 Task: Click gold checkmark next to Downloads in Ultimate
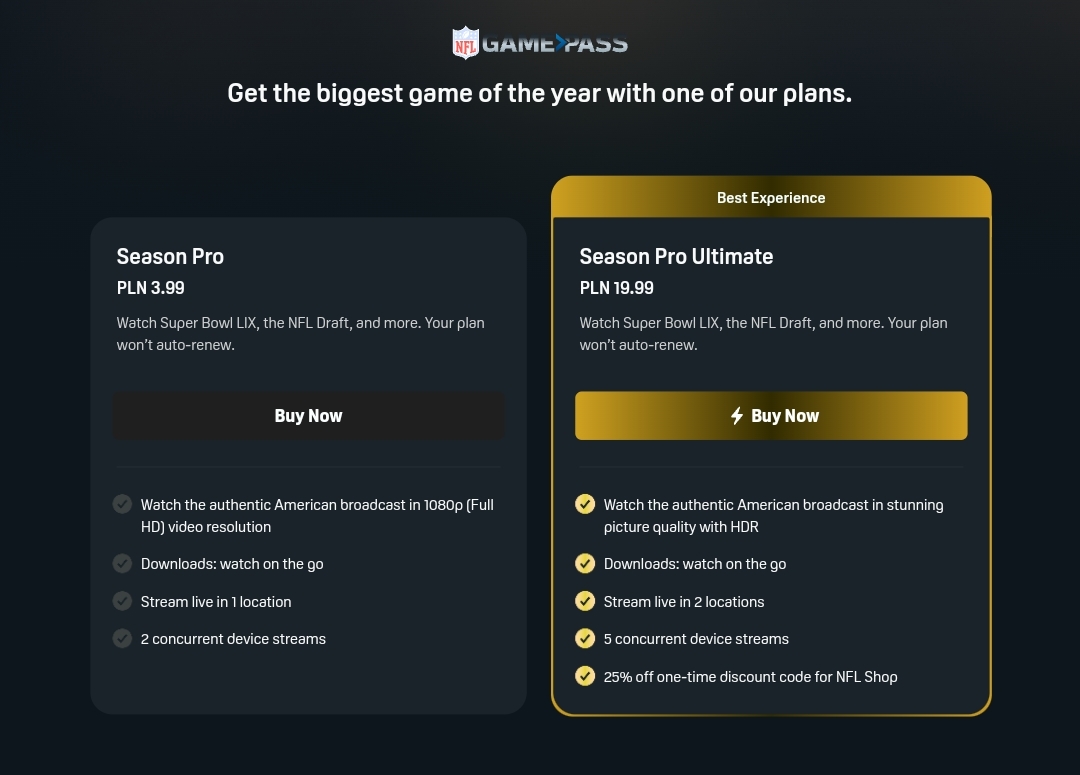(585, 564)
